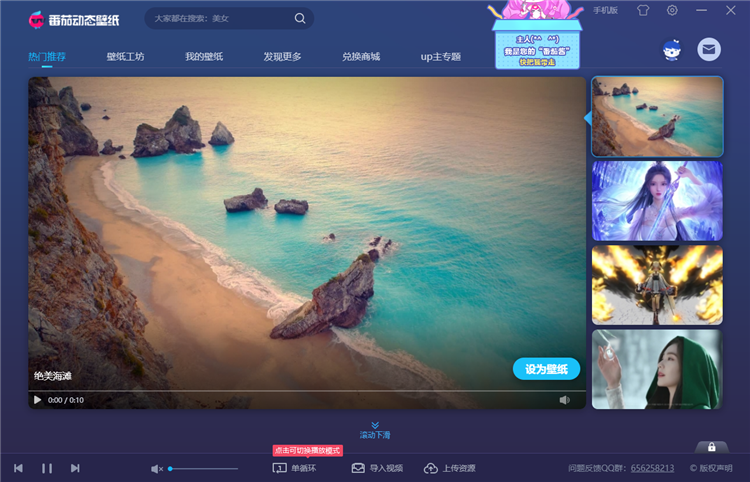Open settings gear icon
Screen dimensions: 750x482
pyautogui.click(x=672, y=10)
